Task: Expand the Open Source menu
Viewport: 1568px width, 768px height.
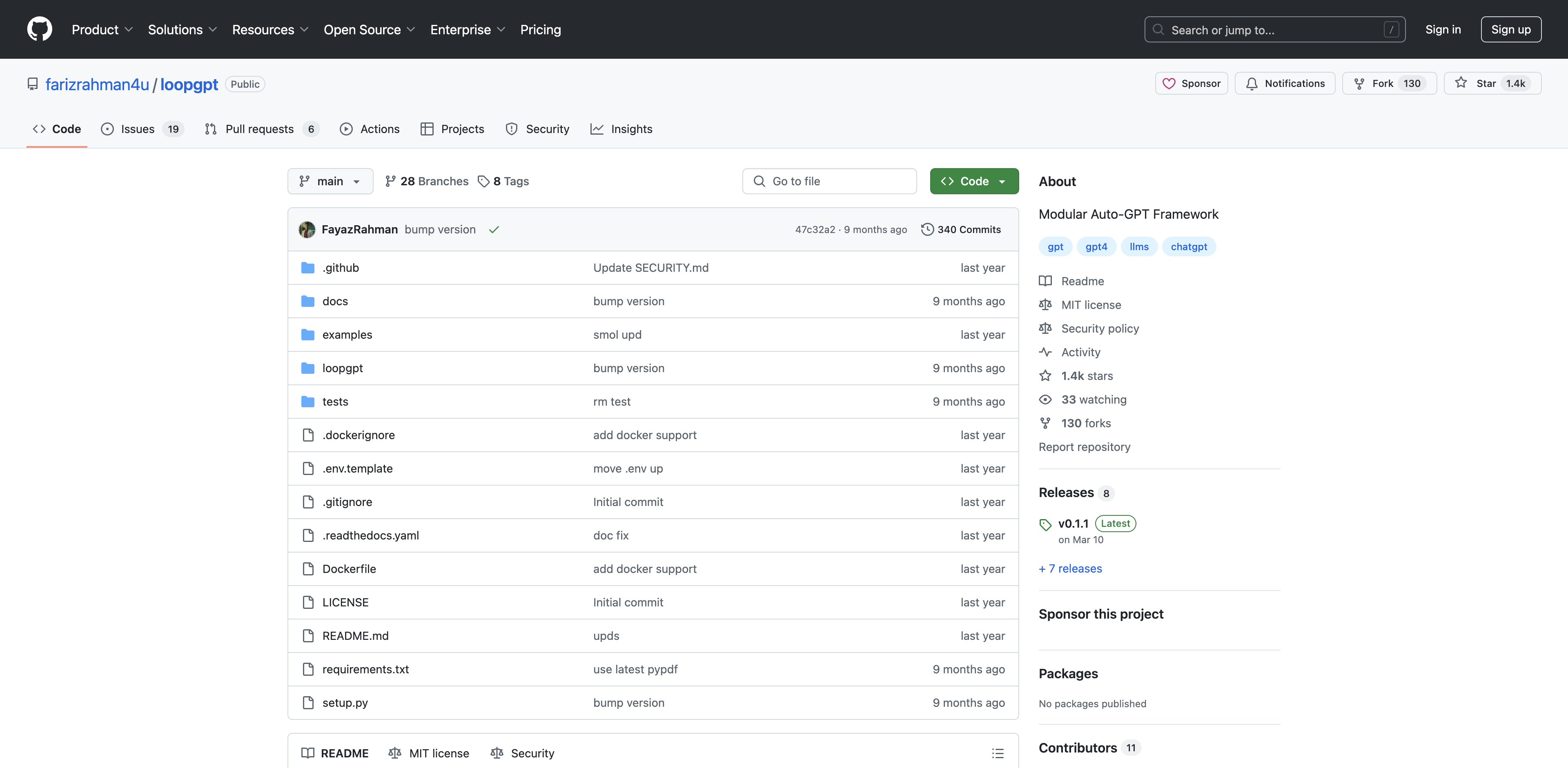Action: [369, 29]
